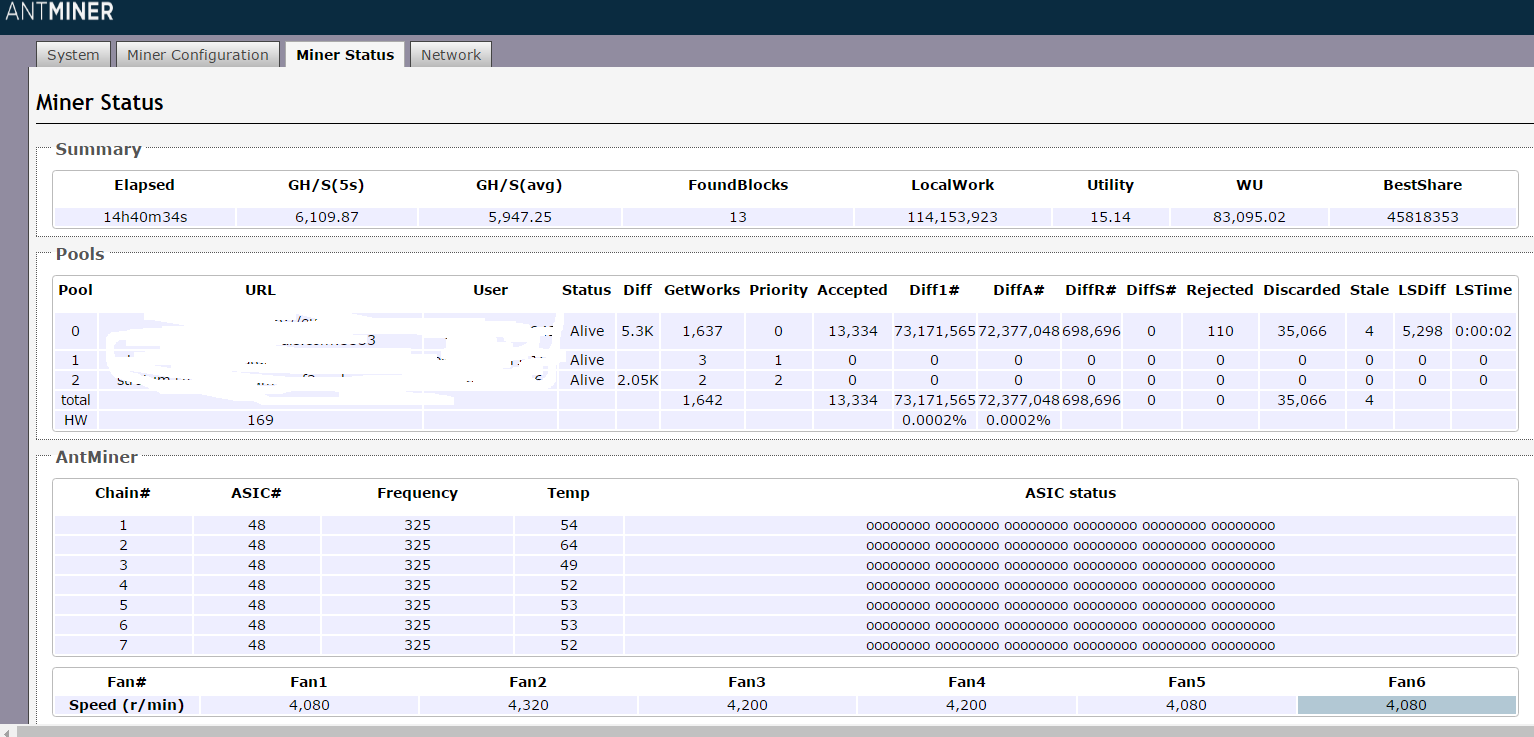Select the HW error count 169
Image resolution: width=1534 pixels, height=737 pixels.
click(x=260, y=421)
